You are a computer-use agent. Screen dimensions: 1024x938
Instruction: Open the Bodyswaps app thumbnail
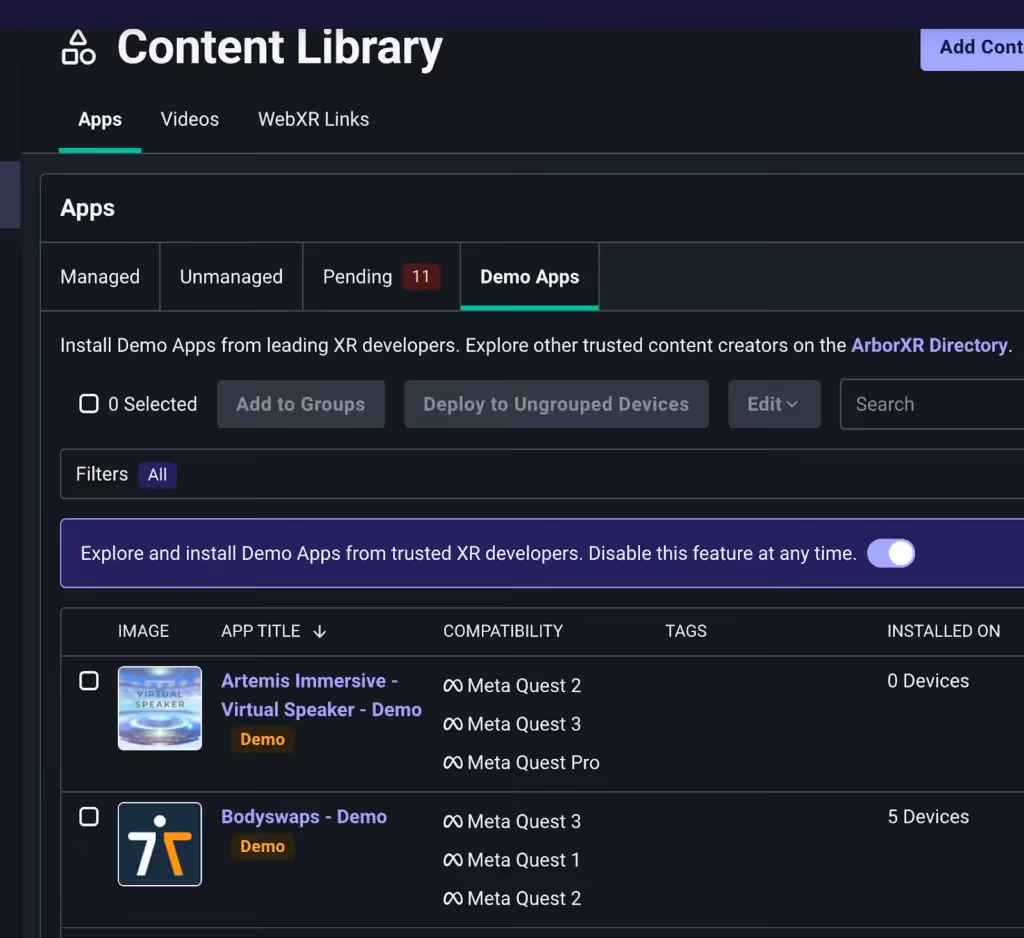coord(160,844)
